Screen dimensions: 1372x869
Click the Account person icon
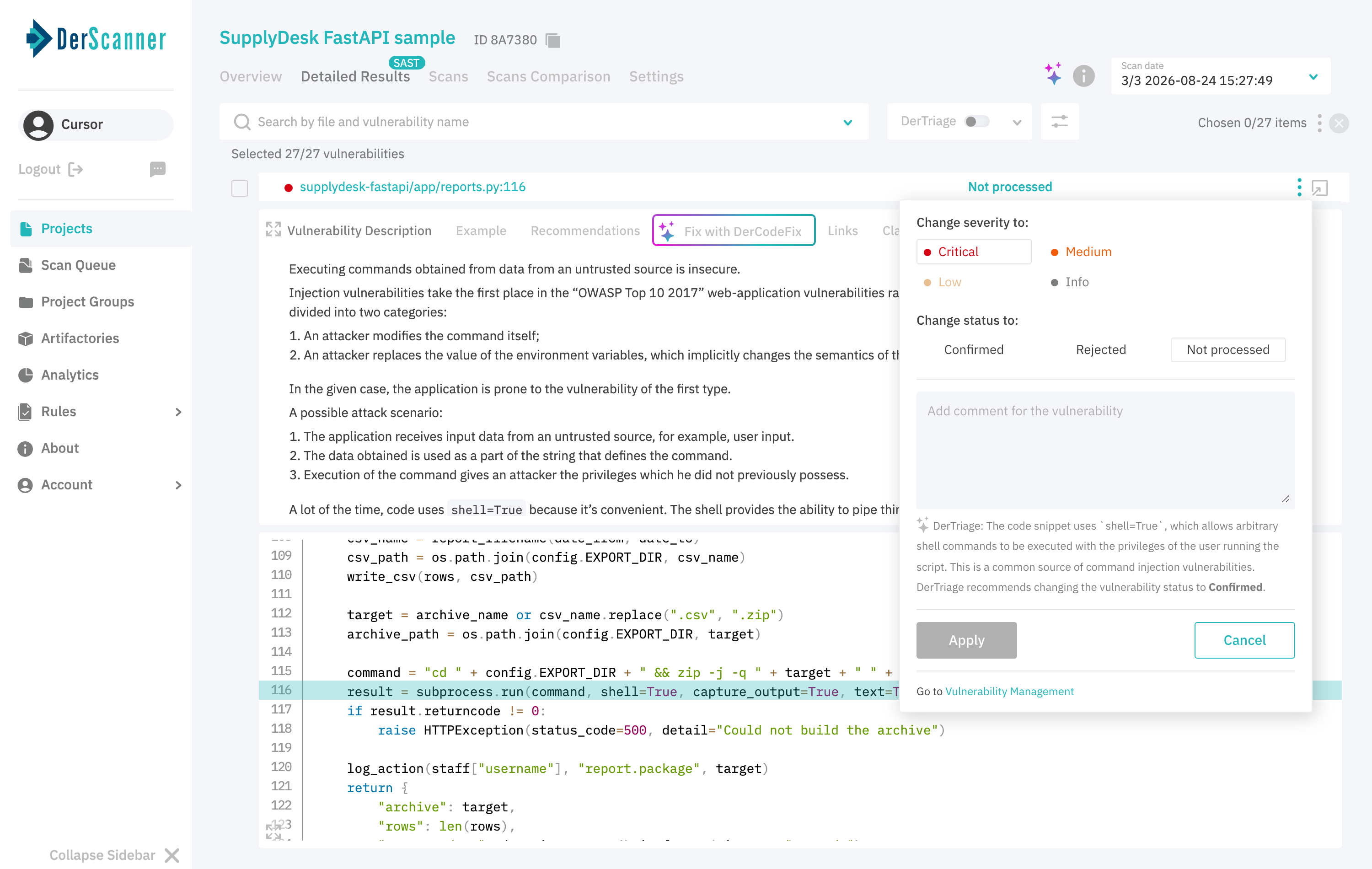[x=26, y=485]
